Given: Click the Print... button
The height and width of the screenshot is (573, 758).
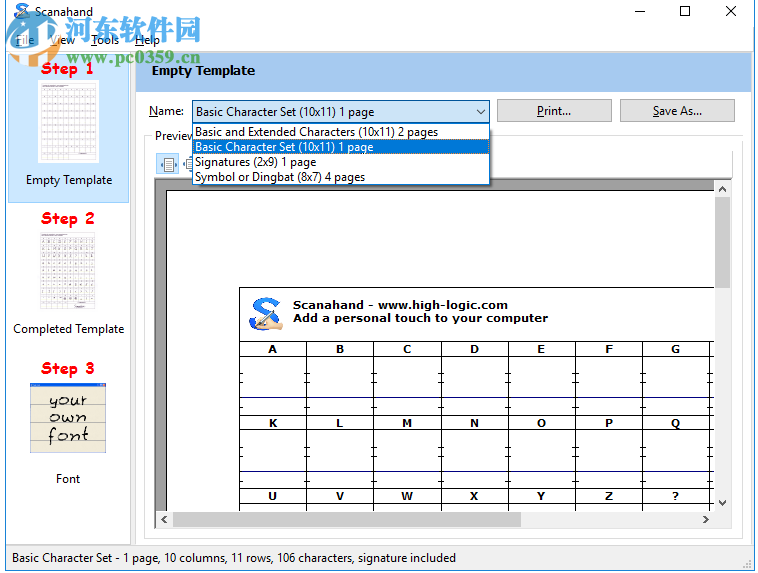Looking at the screenshot, I should 554,111.
